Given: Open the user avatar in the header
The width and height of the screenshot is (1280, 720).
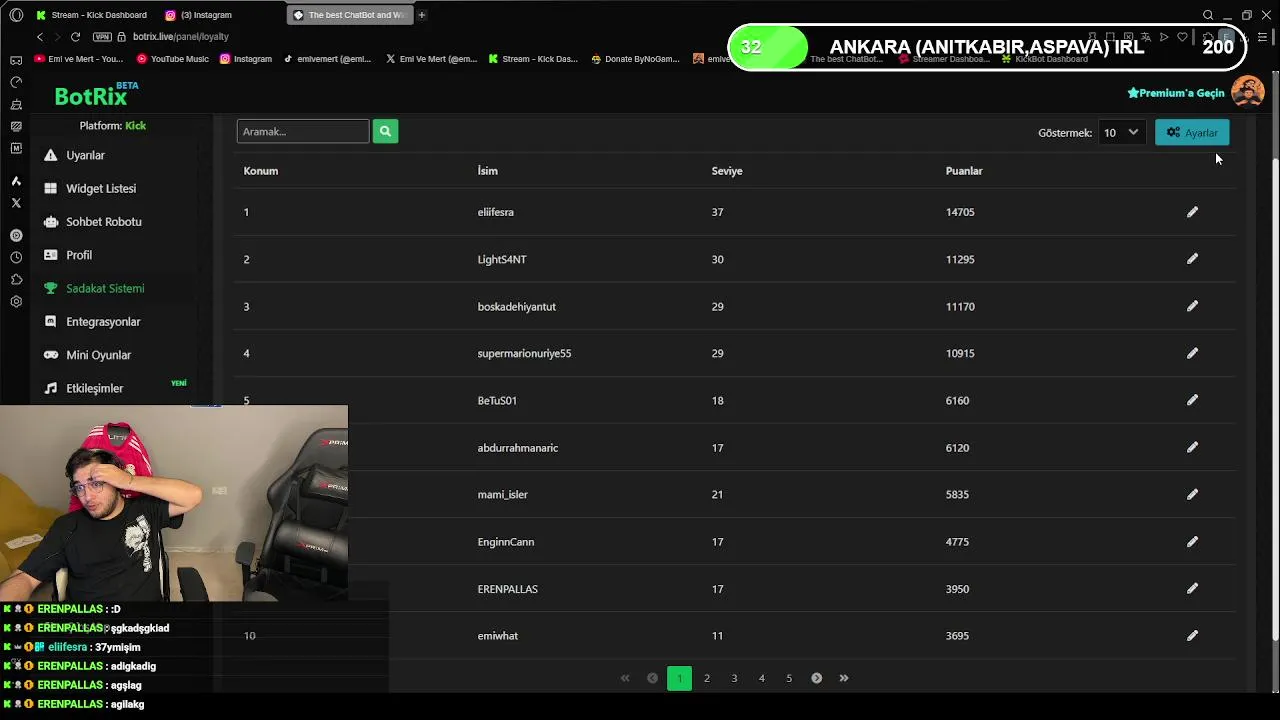Looking at the screenshot, I should click(x=1247, y=92).
